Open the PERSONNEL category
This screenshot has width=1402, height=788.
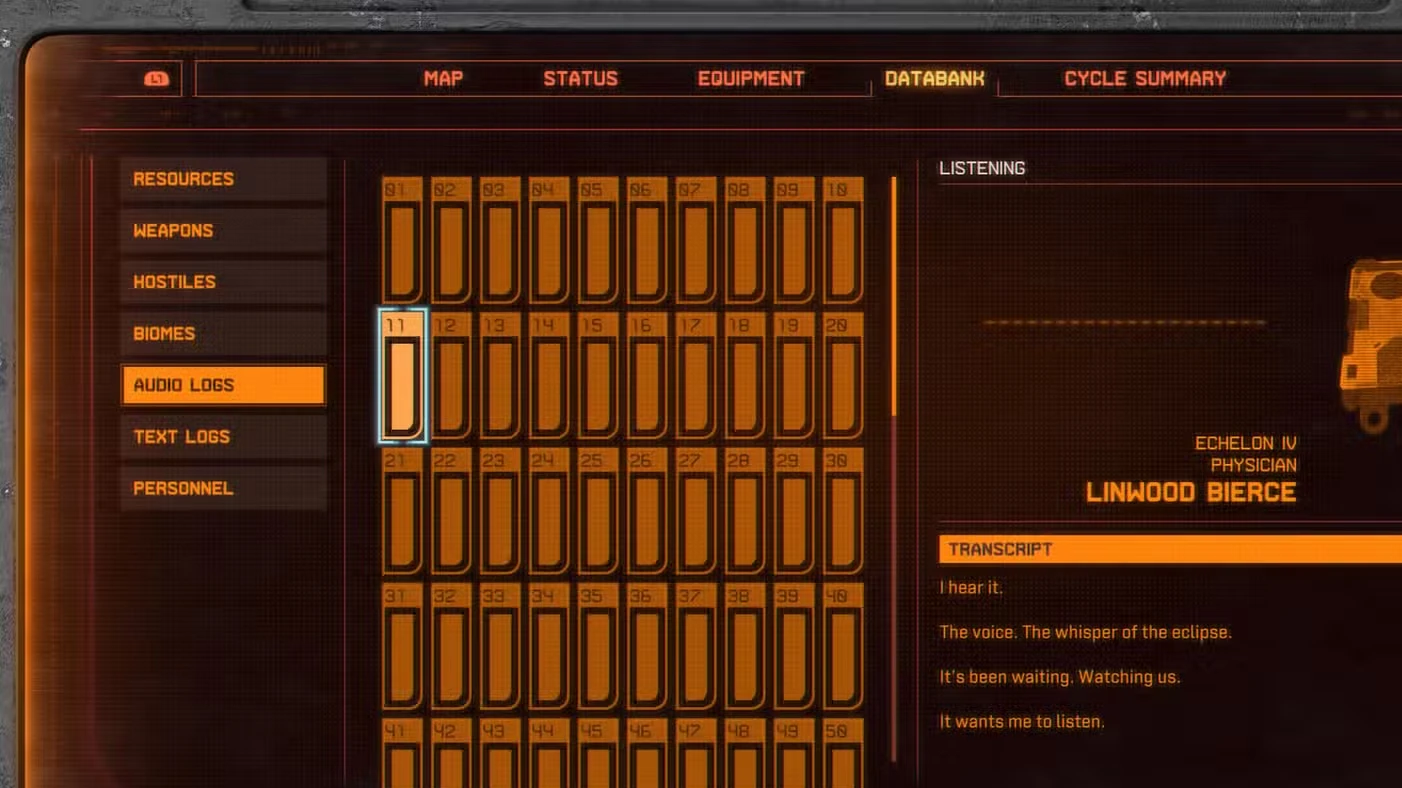[x=224, y=489]
